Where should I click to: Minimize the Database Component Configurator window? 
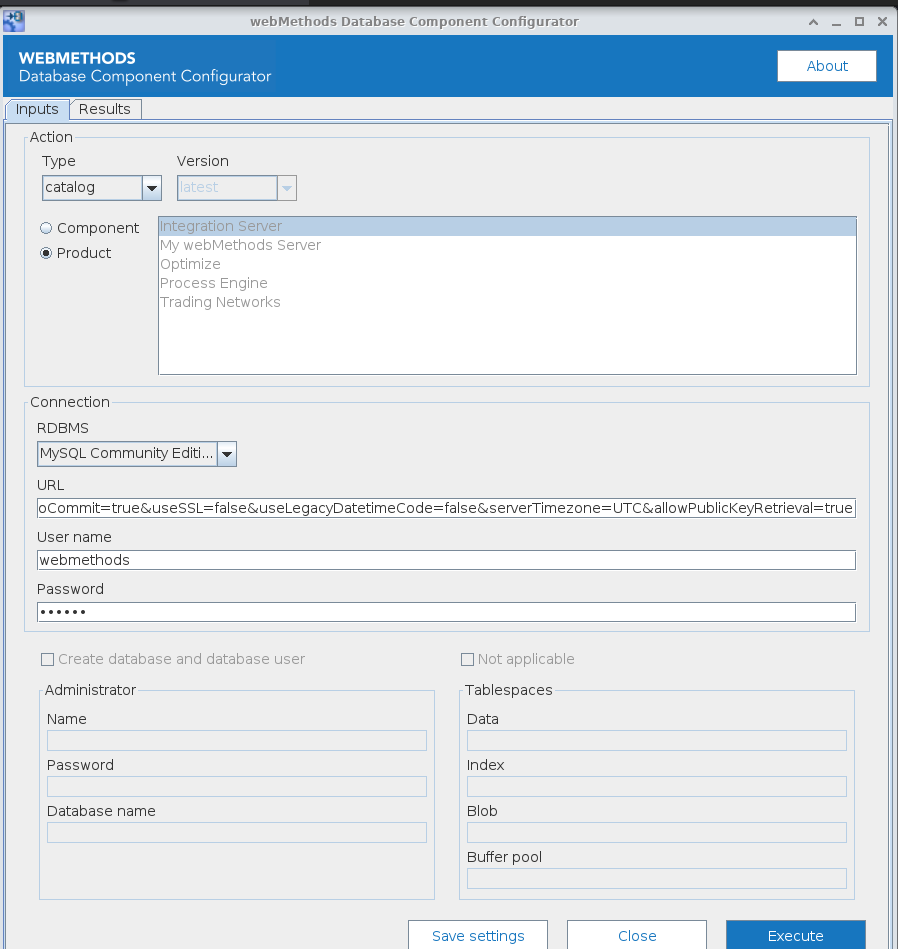(x=836, y=22)
